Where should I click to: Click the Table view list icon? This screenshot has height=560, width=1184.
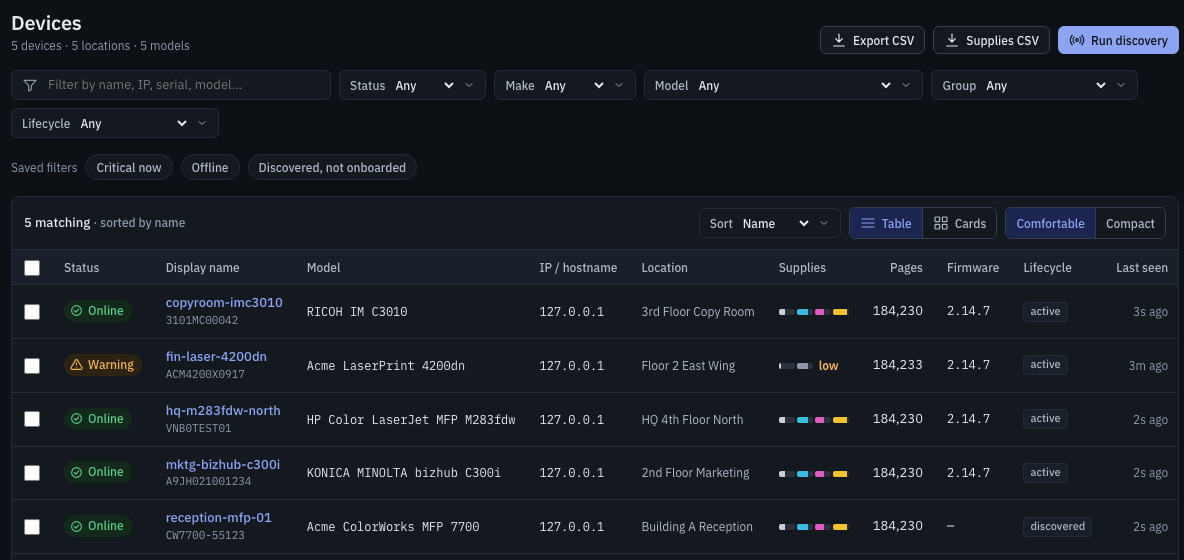tap(868, 223)
